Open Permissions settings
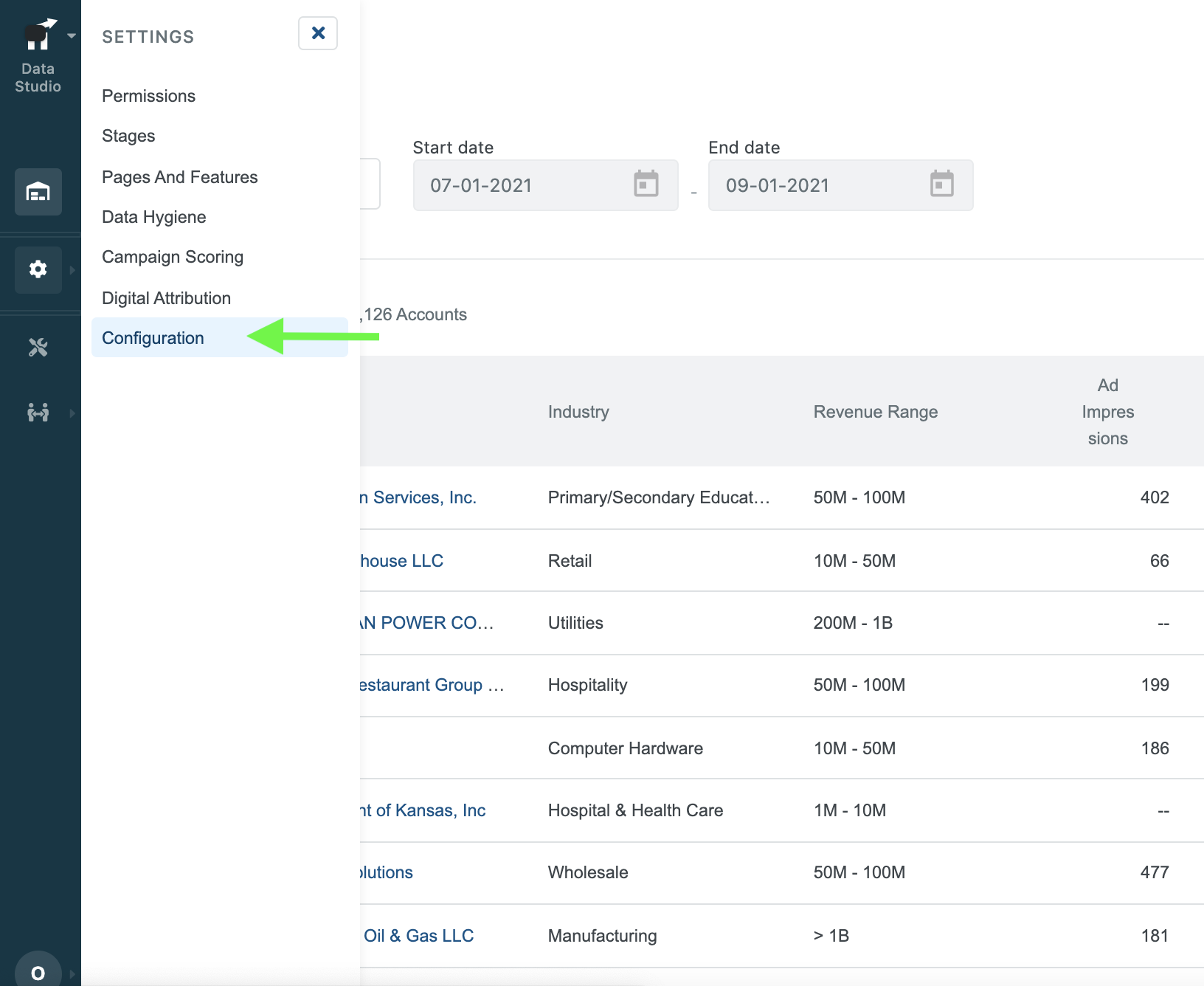1204x986 pixels. (x=148, y=96)
